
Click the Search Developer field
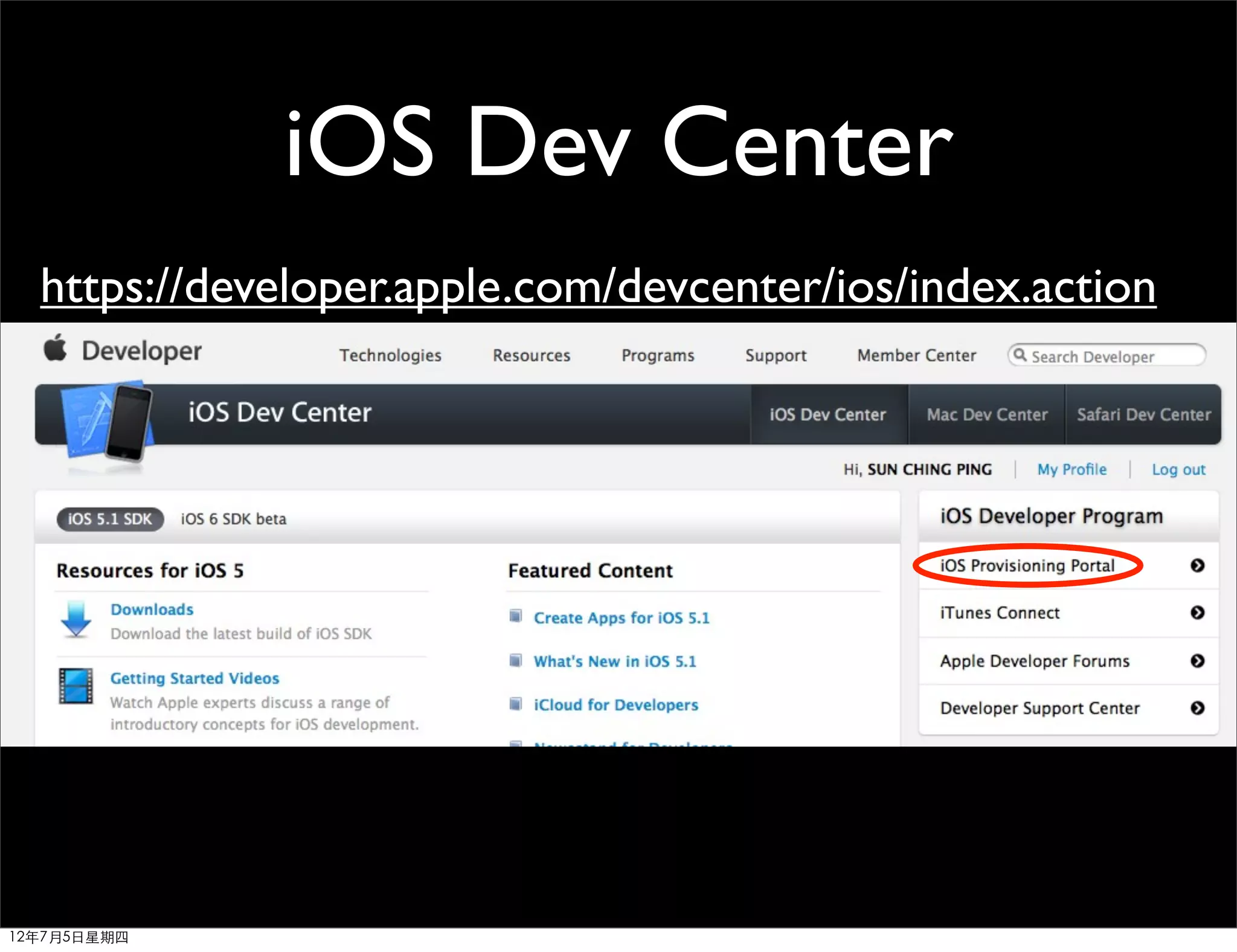click(x=1107, y=355)
